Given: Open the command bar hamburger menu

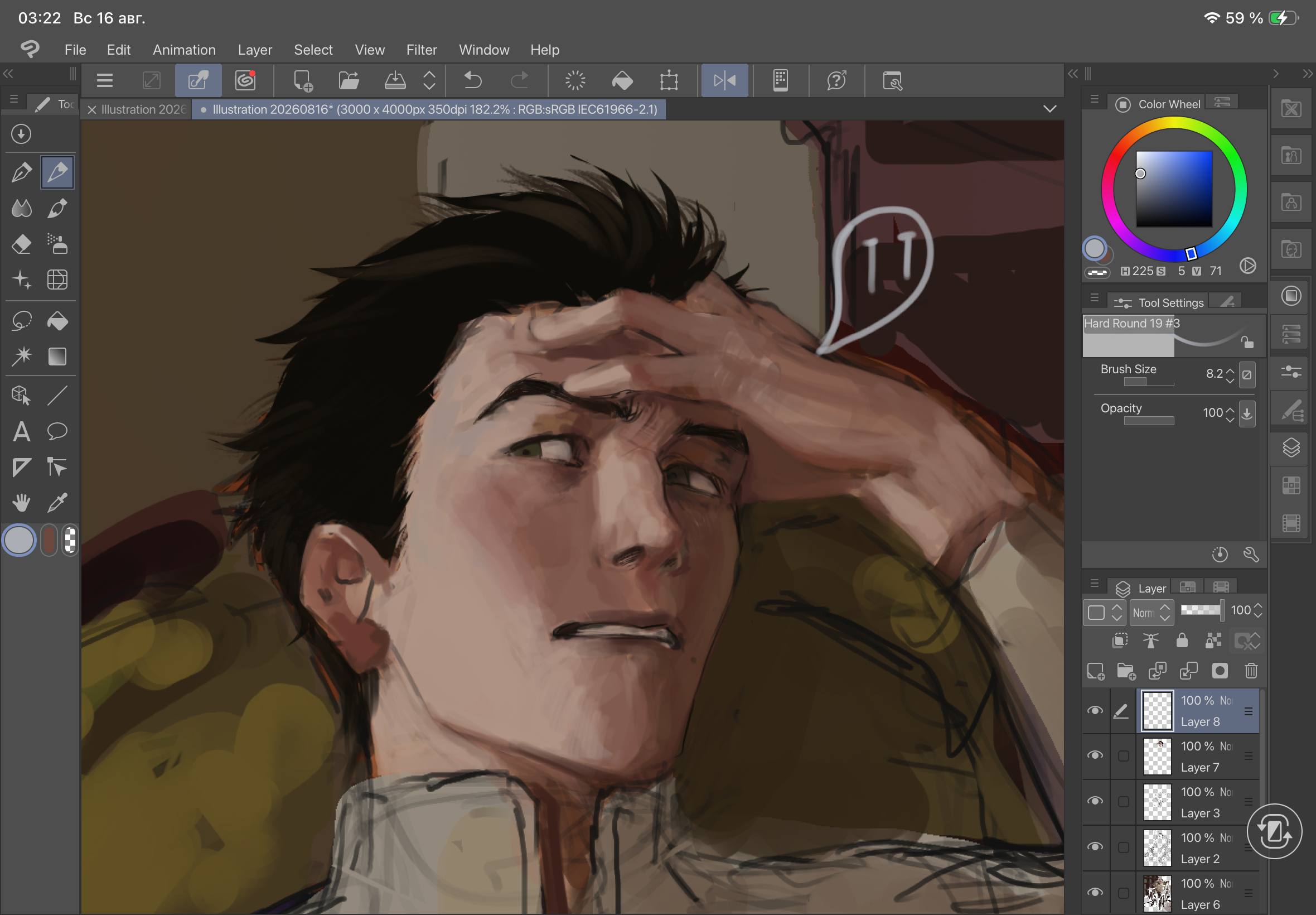Looking at the screenshot, I should [104, 80].
